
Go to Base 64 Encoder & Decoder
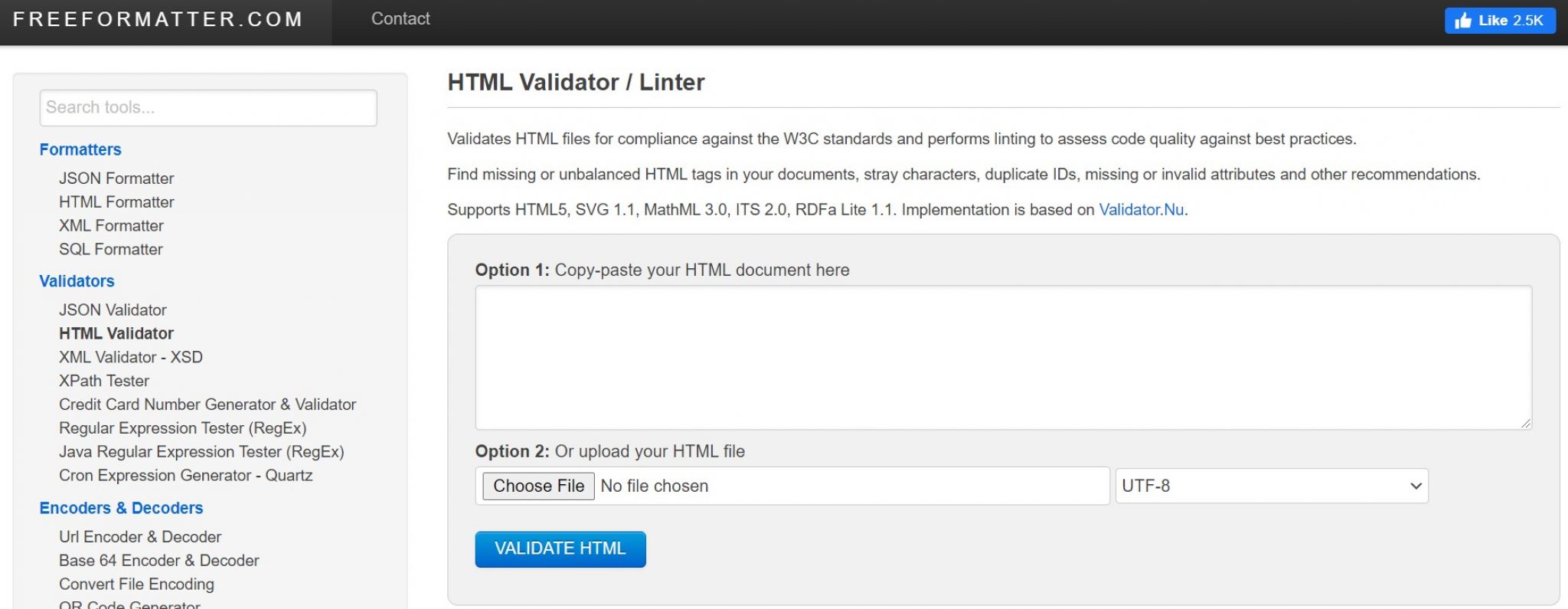coord(159,562)
